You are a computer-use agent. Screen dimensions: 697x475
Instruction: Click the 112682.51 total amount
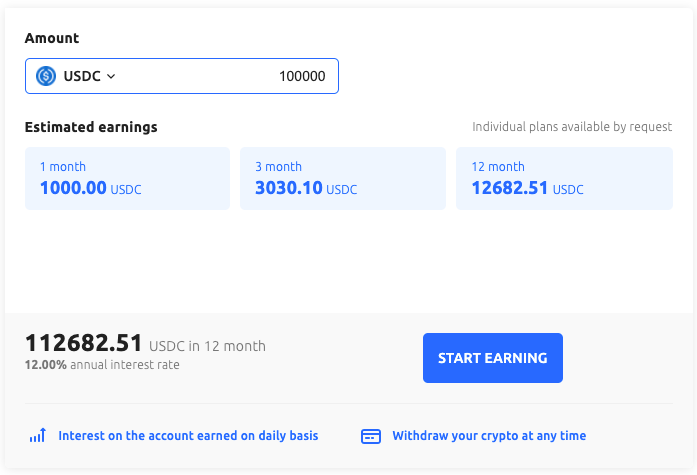84,343
